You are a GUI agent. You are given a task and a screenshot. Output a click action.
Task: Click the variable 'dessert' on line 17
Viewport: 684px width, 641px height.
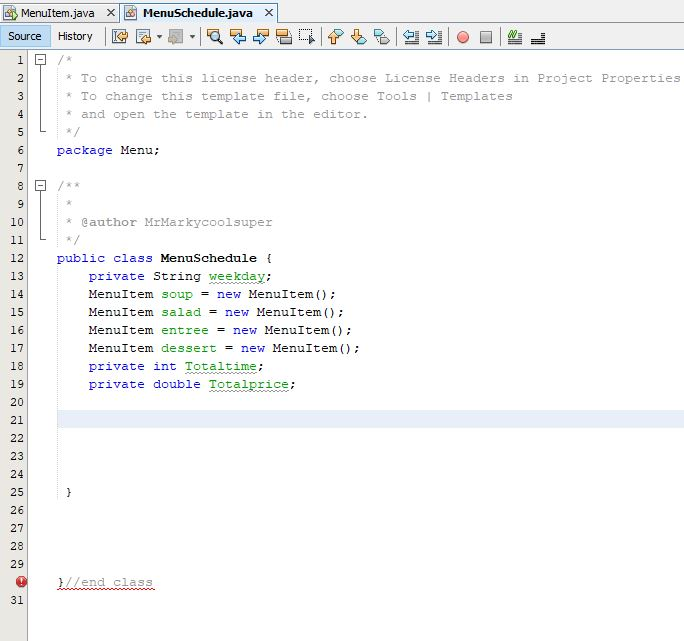[x=189, y=348]
